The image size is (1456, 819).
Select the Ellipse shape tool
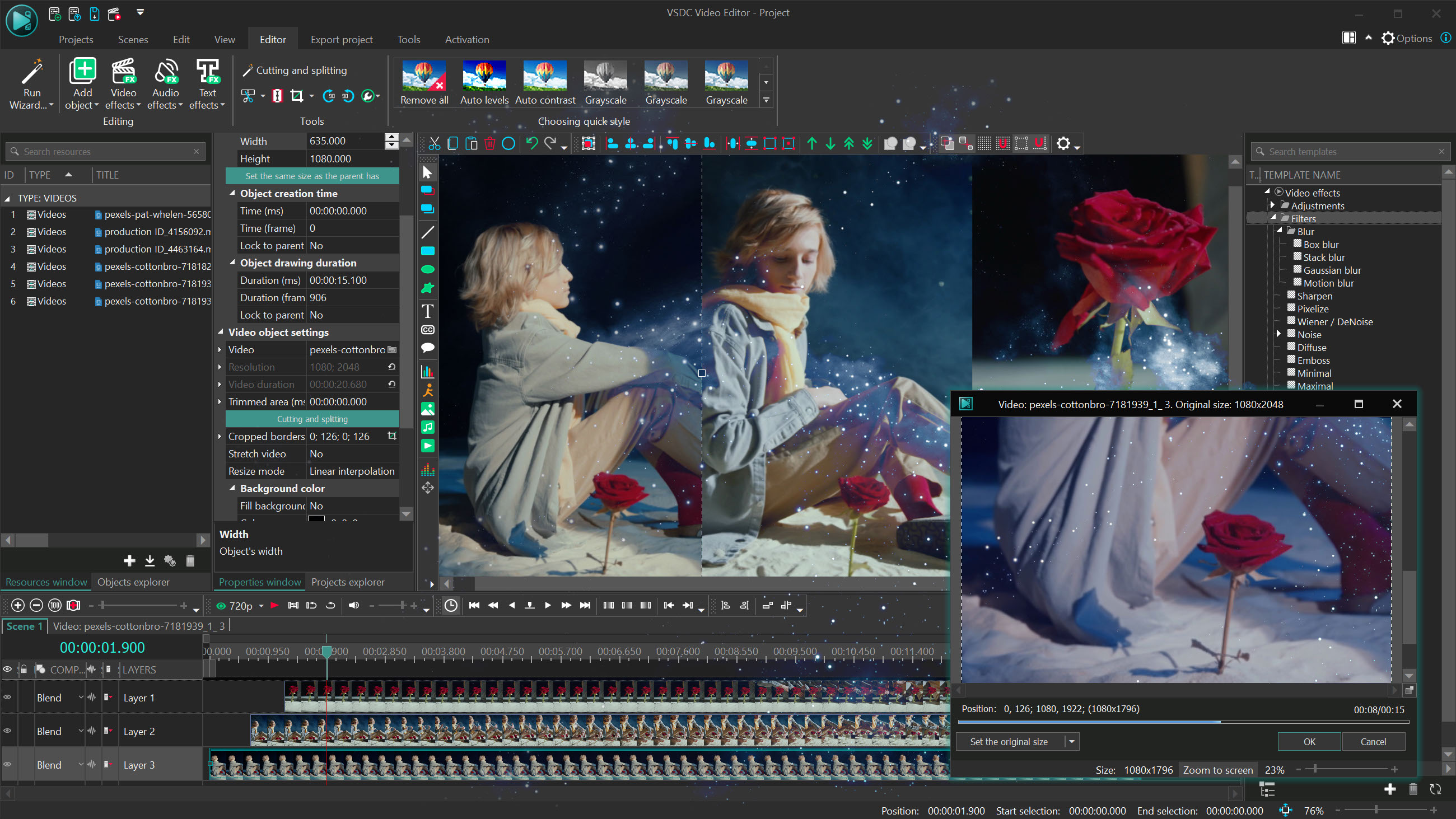[x=427, y=270]
